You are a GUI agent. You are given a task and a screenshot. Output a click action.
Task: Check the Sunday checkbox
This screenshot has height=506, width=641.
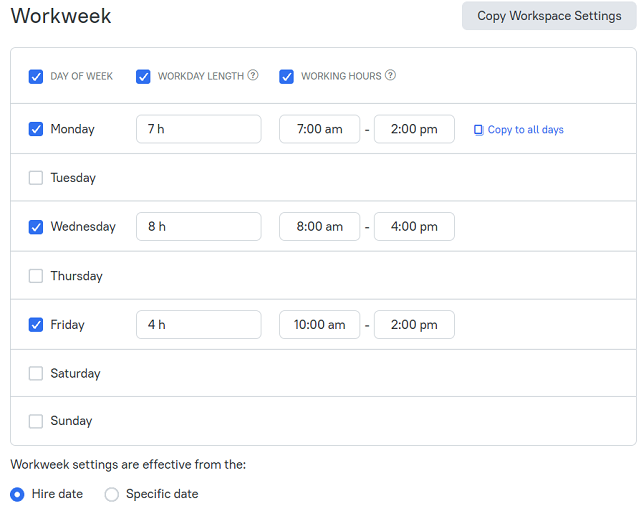(36, 421)
